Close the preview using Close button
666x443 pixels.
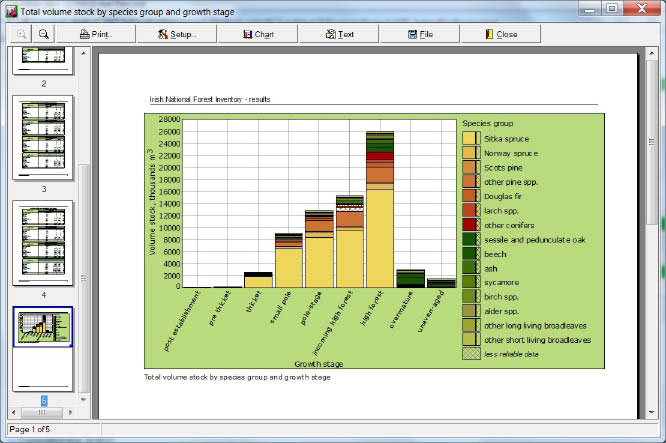click(501, 34)
